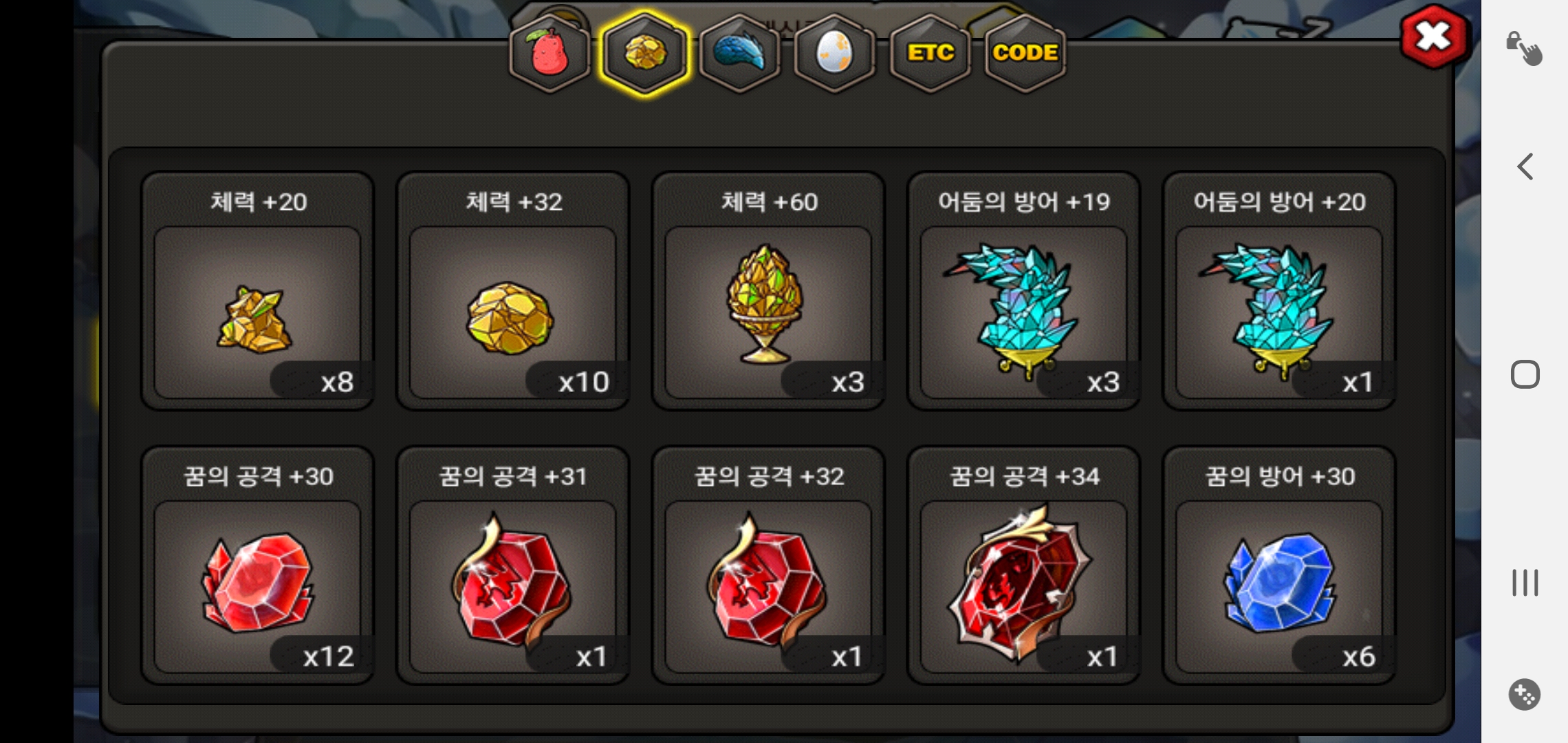Select the golden gem tab
Image resolution: width=1568 pixels, height=743 pixels.
(x=644, y=52)
